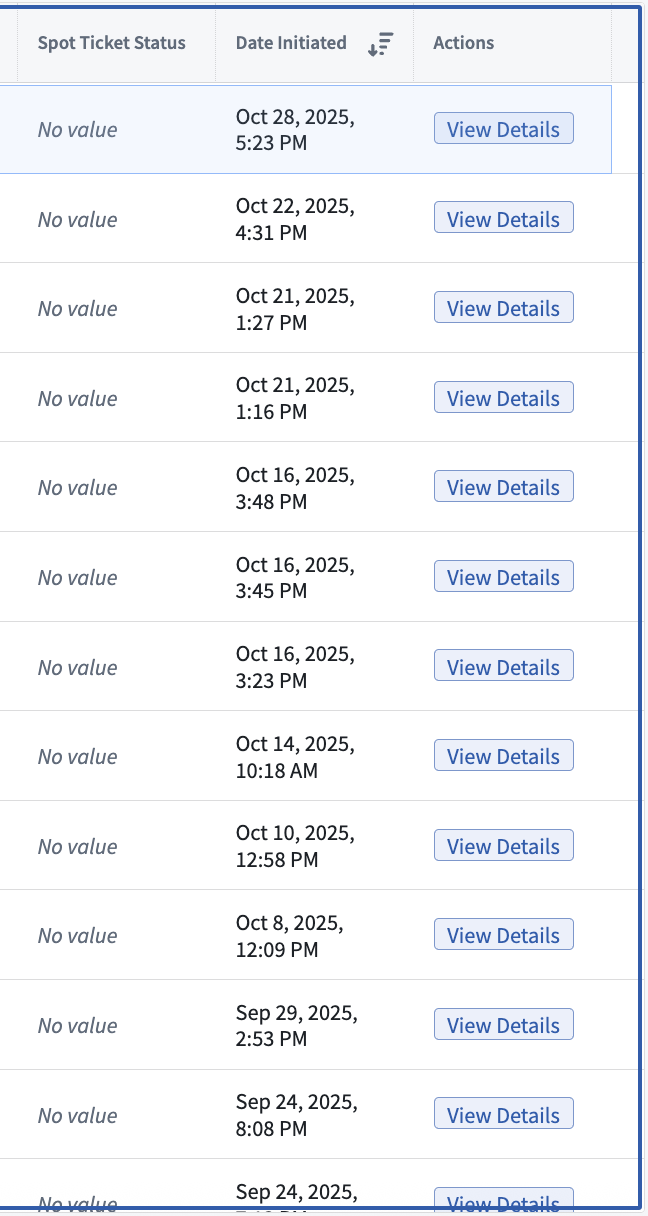
Task: View Details for Oct 22, 2025, 4:31 PM
Action: pyautogui.click(x=503, y=219)
